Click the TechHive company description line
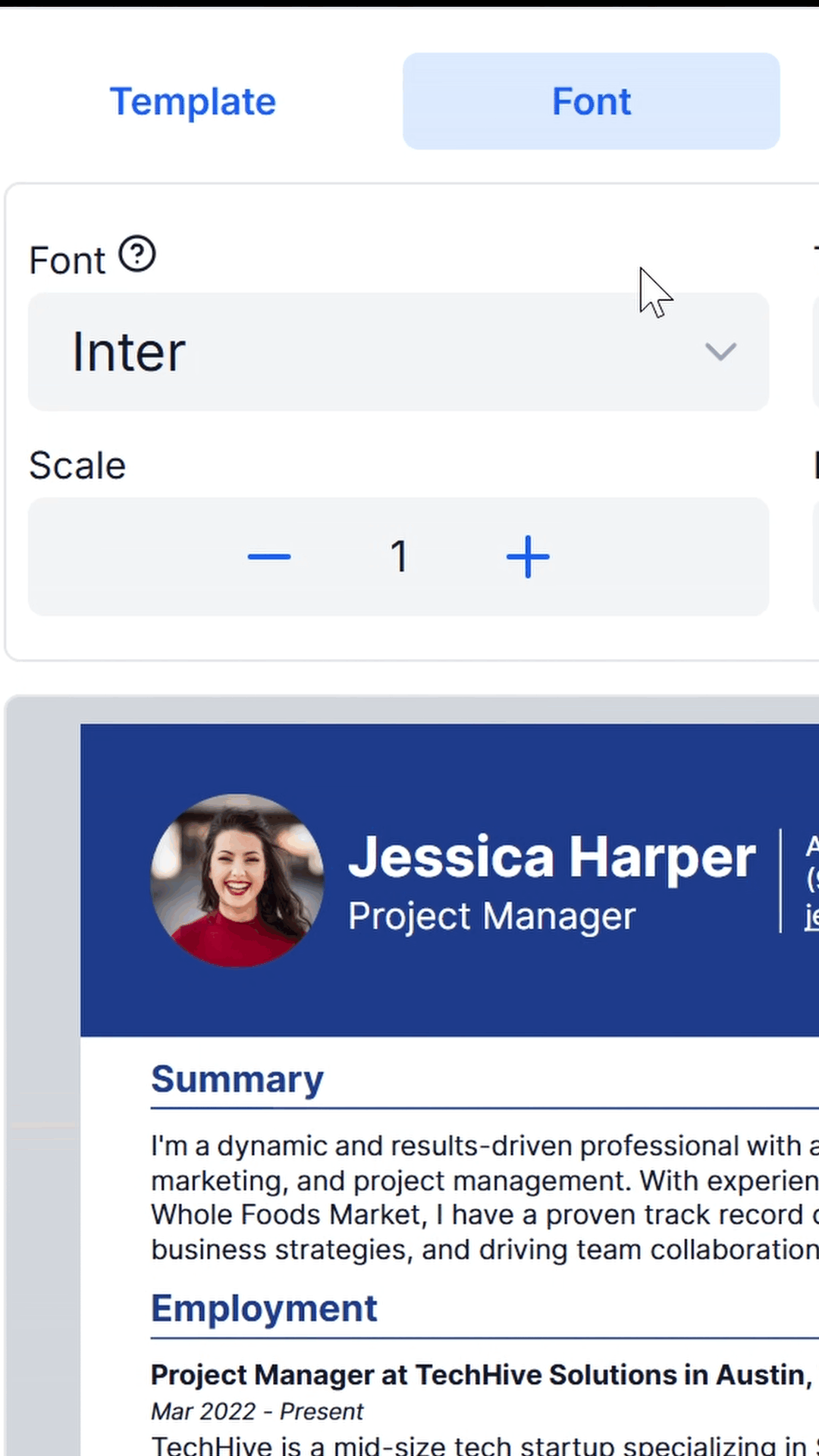 478,1445
